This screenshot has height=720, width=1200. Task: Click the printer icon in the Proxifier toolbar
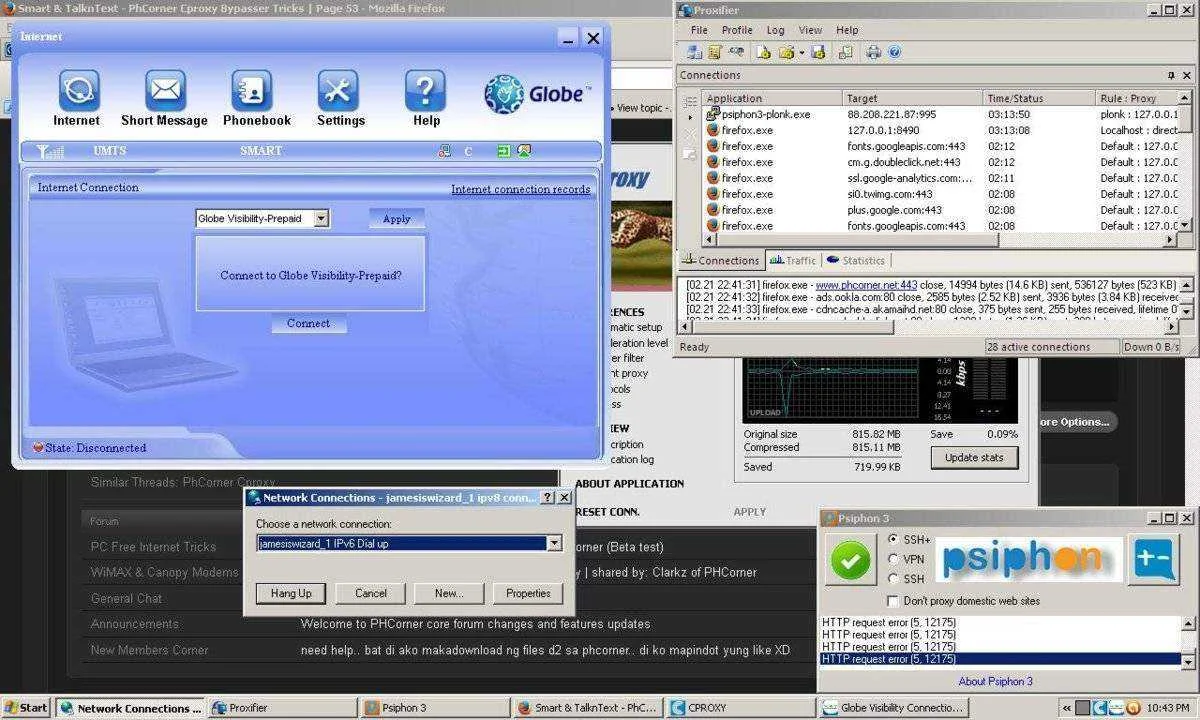tap(874, 52)
